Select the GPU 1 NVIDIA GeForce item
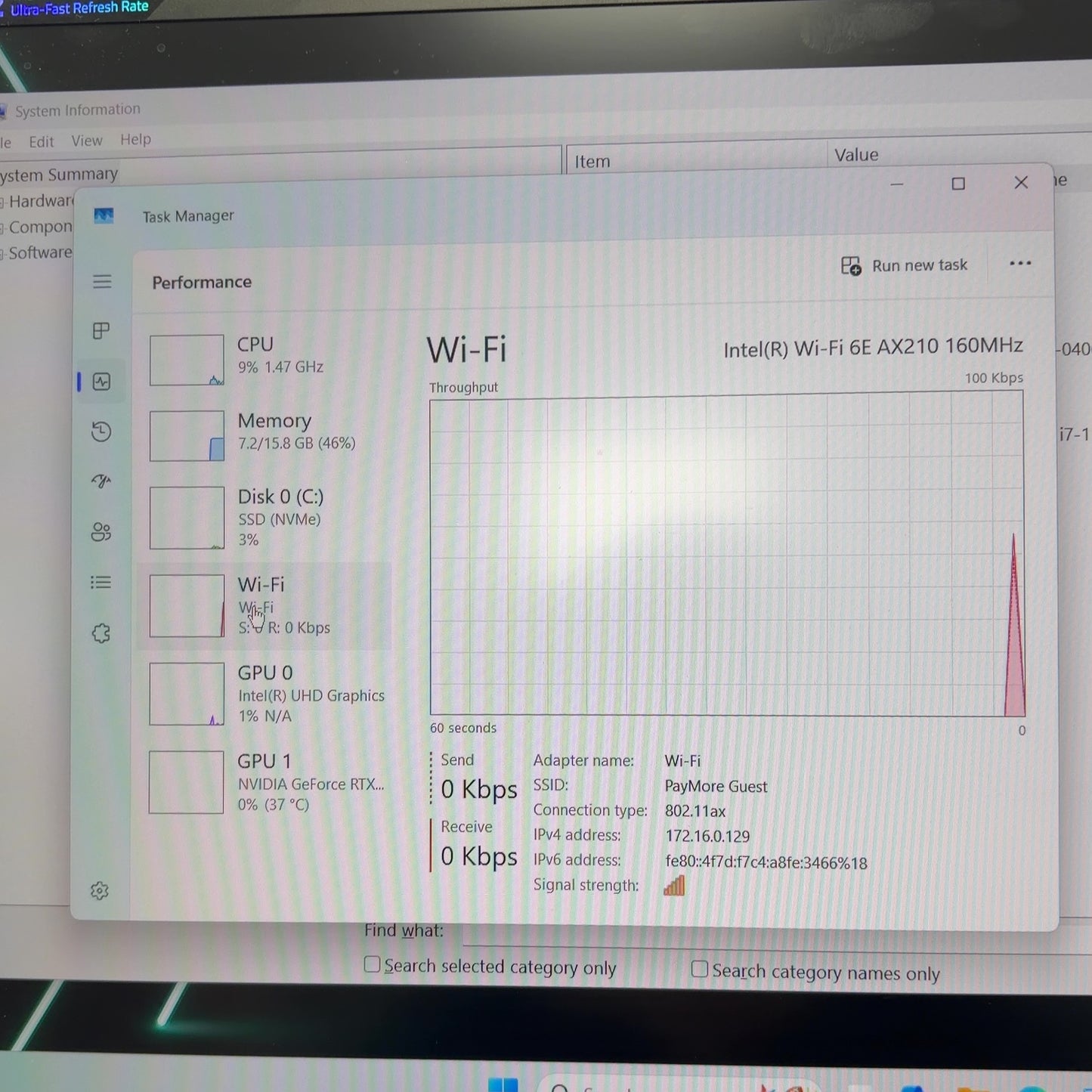1092x1092 pixels. tap(264, 782)
